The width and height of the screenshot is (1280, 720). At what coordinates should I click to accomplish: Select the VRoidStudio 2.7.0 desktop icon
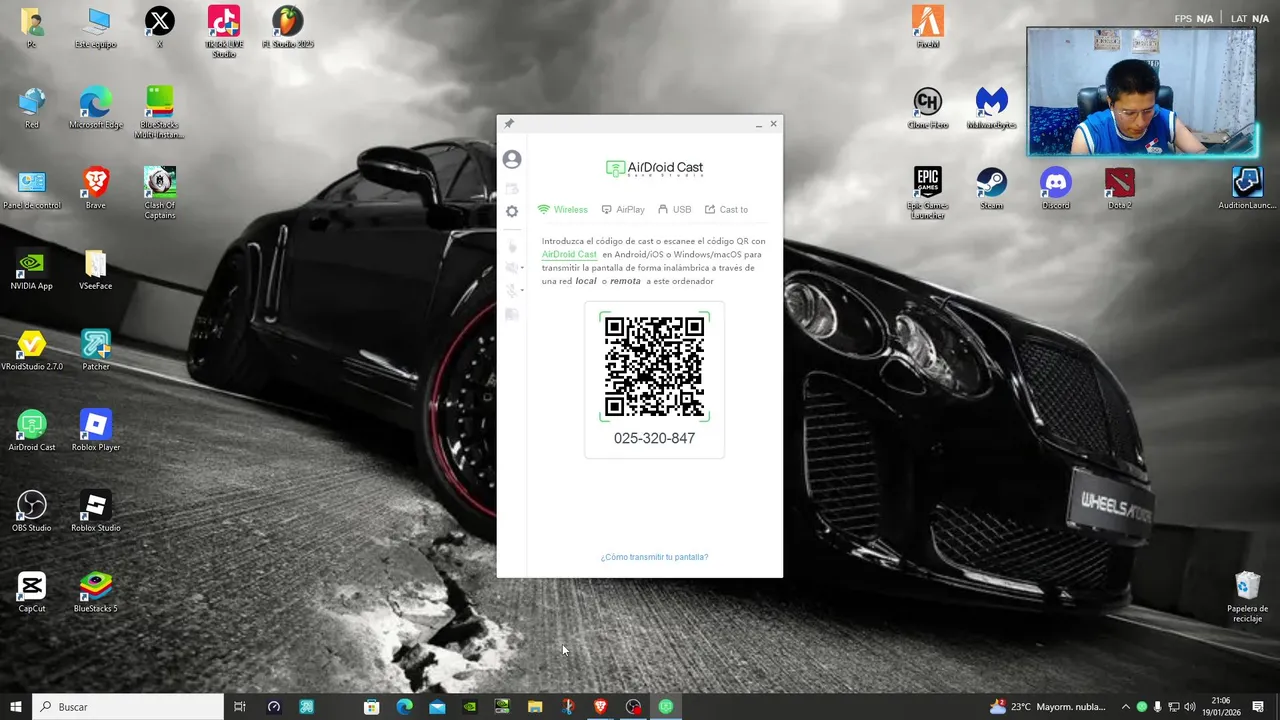tap(32, 350)
